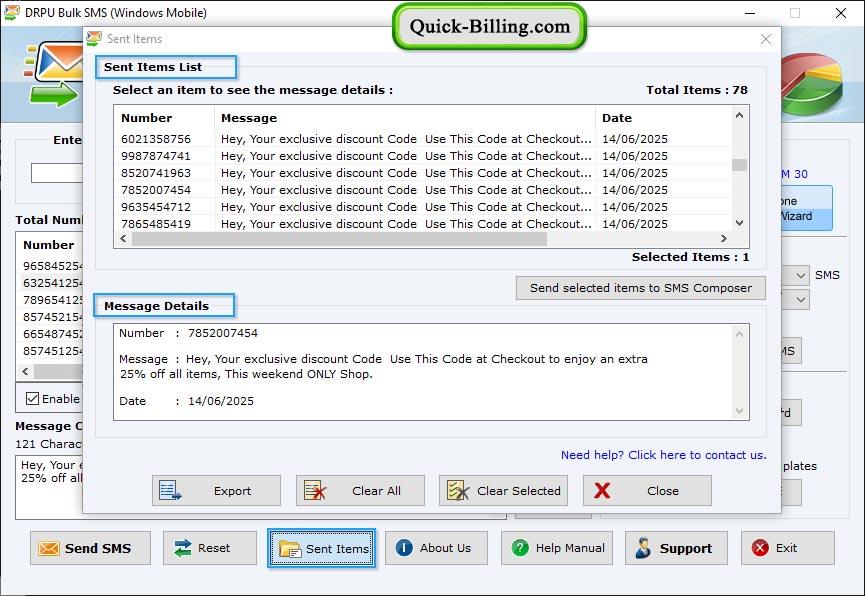The image size is (865, 596).
Task: Click the sent list horizontal scrollbar thumb
Action: 339,238
